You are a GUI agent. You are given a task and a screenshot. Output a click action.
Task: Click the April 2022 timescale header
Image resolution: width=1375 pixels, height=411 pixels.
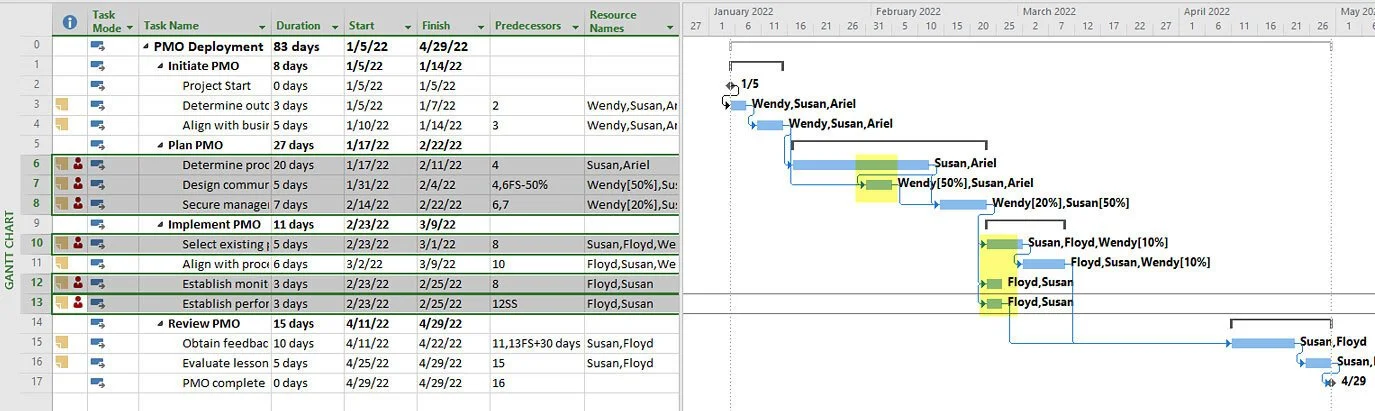coord(1206,12)
